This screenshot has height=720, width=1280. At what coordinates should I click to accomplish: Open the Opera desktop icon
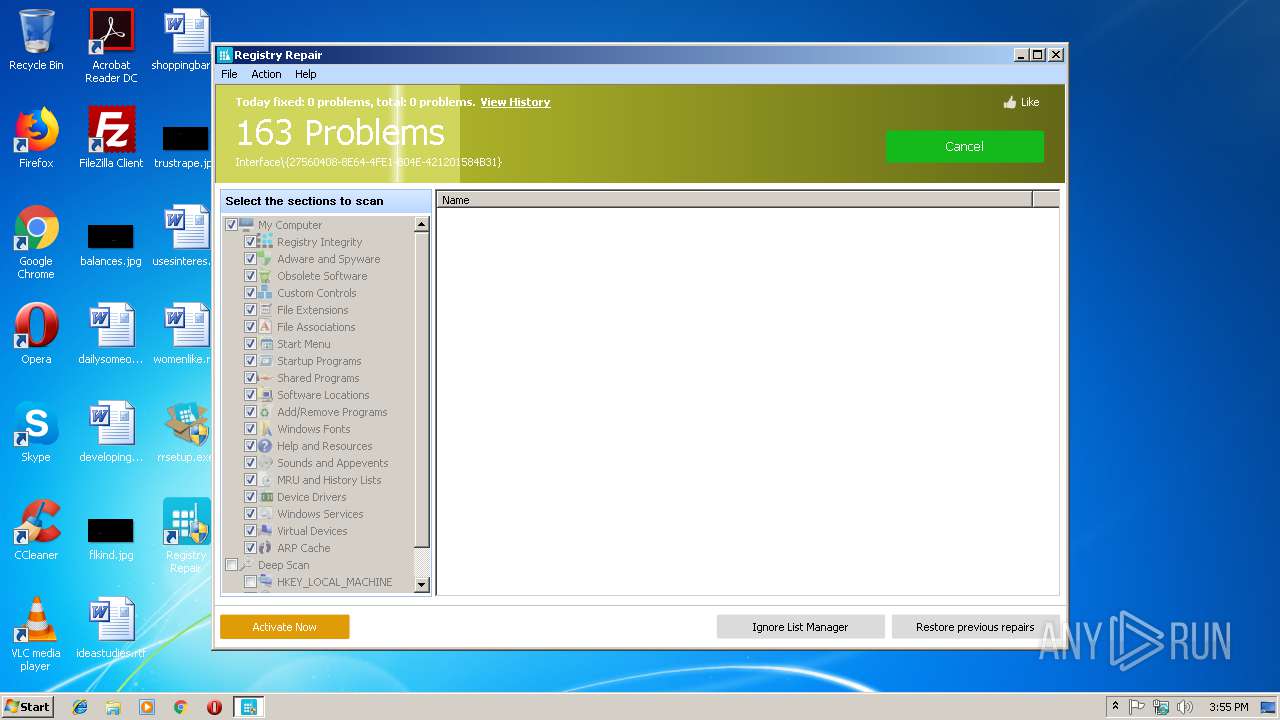pyautogui.click(x=36, y=334)
